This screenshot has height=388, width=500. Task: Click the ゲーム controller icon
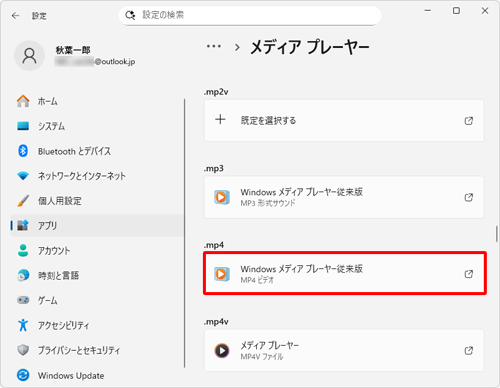click(23, 300)
